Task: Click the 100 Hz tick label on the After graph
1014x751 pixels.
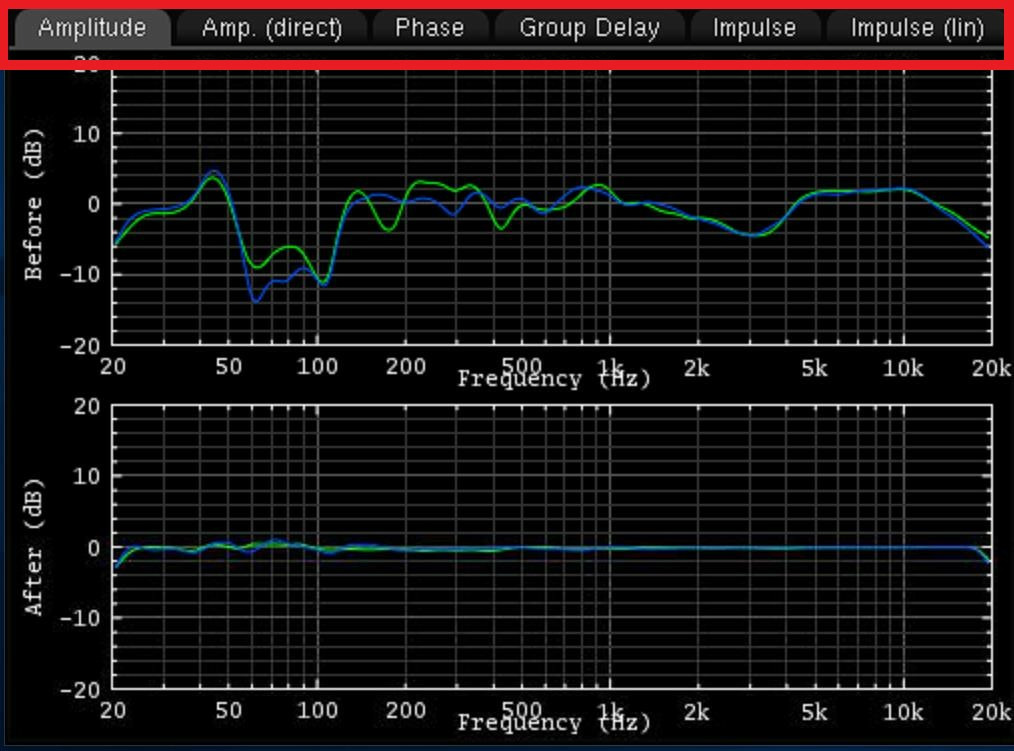Action: point(317,710)
